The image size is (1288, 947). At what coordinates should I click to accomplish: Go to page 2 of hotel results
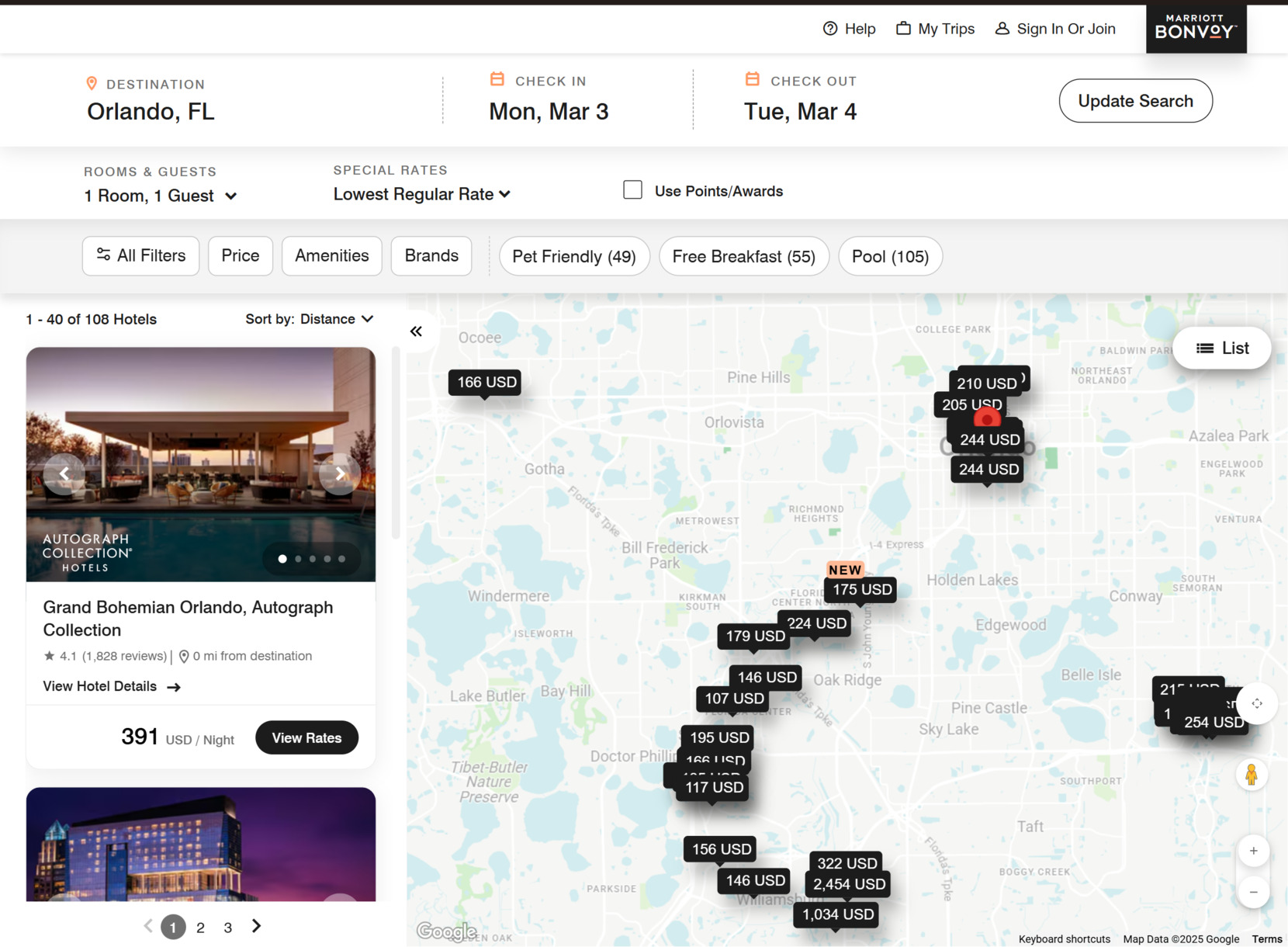coord(200,927)
